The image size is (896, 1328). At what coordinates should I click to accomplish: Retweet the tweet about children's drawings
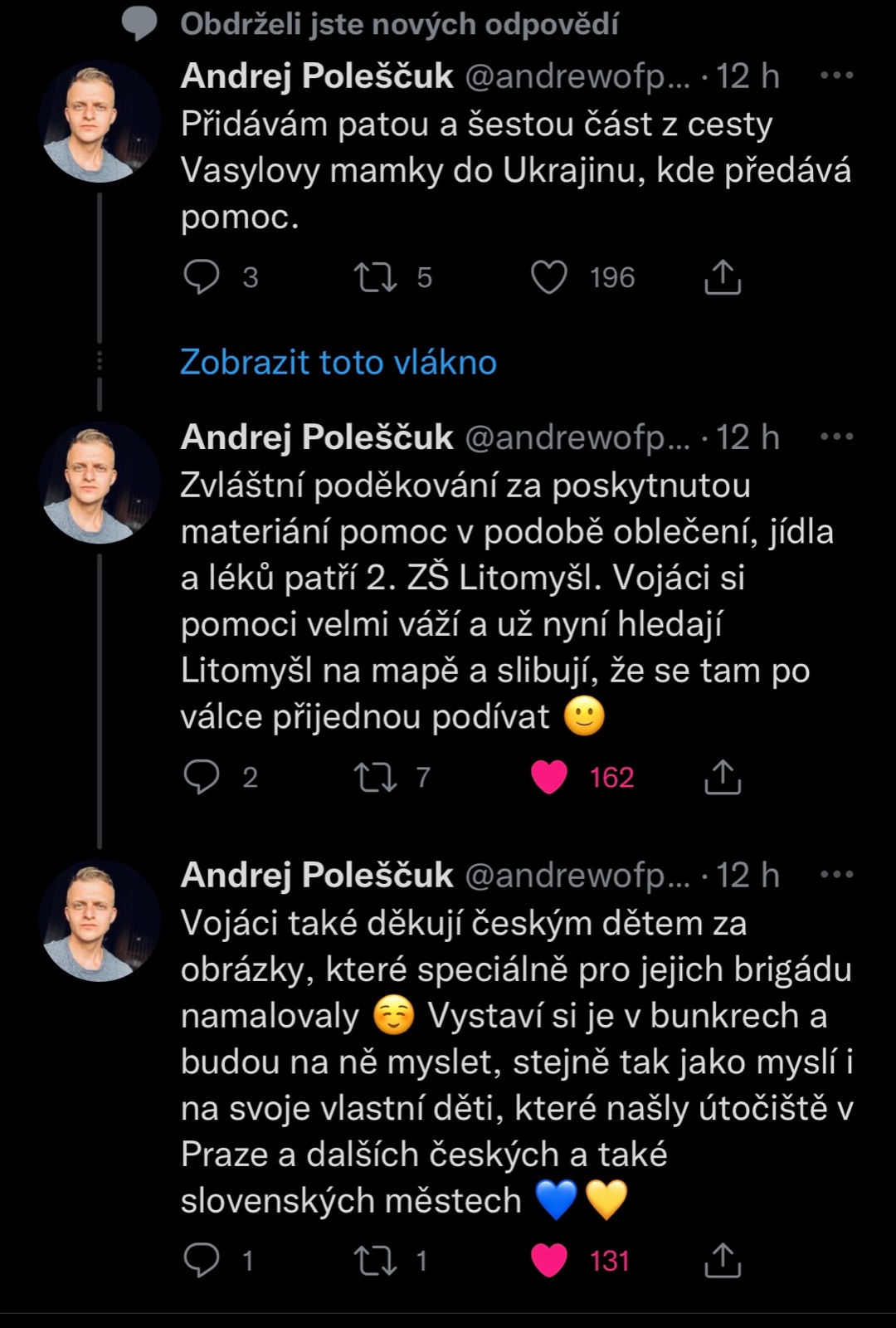tap(376, 1261)
